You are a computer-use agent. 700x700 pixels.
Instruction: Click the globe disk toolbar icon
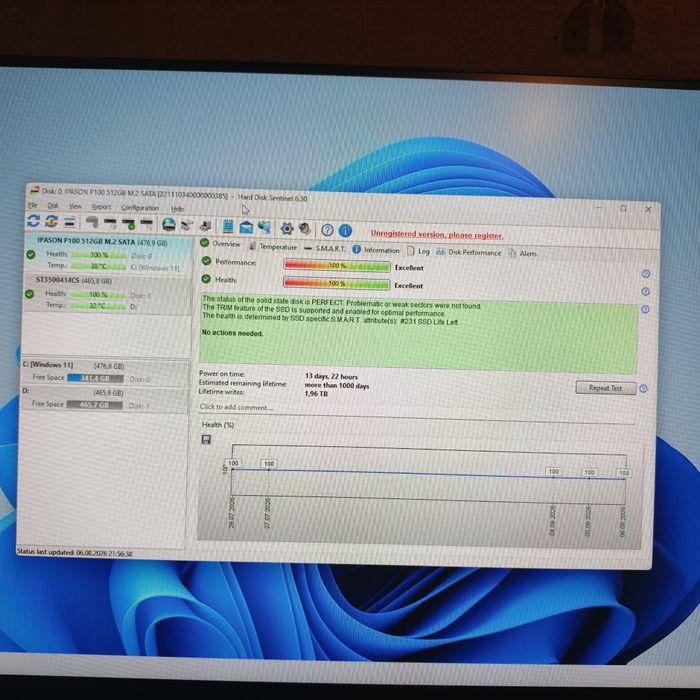click(x=168, y=225)
